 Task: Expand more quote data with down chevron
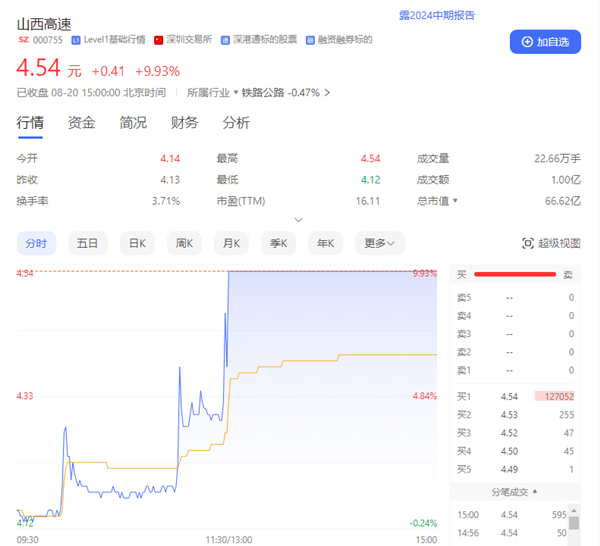pos(297,219)
